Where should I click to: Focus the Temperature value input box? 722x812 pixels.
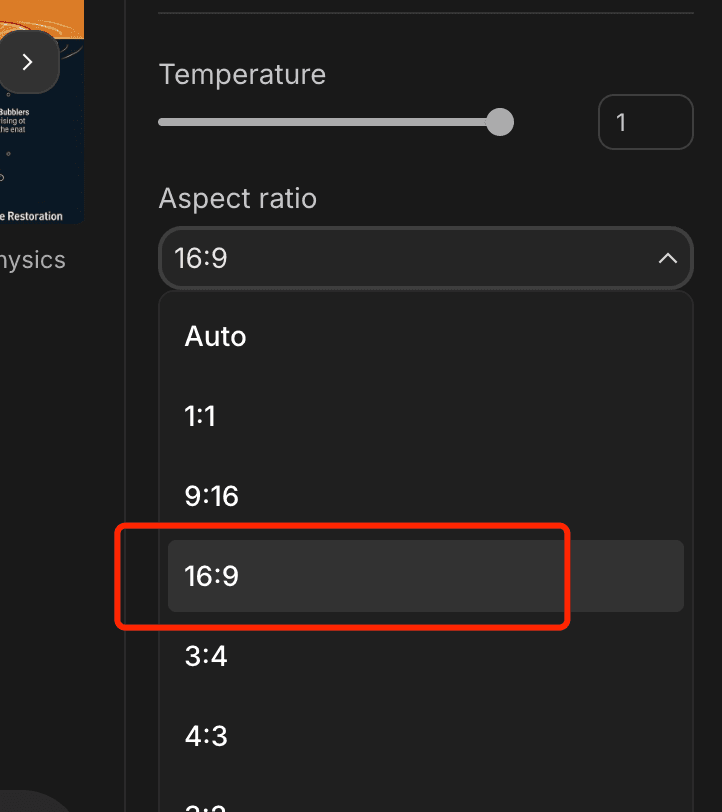click(x=645, y=122)
